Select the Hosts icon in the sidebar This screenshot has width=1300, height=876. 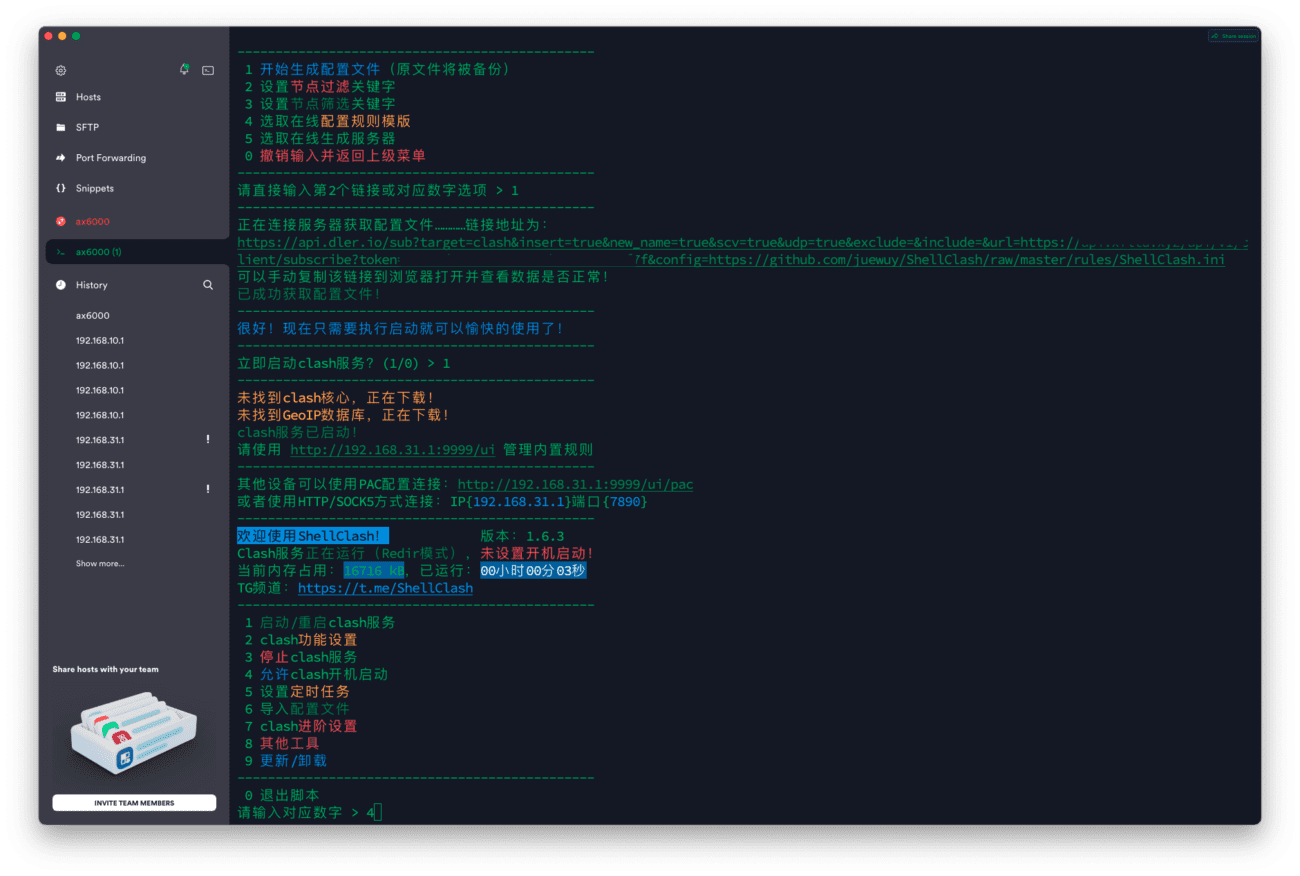[x=60, y=96]
